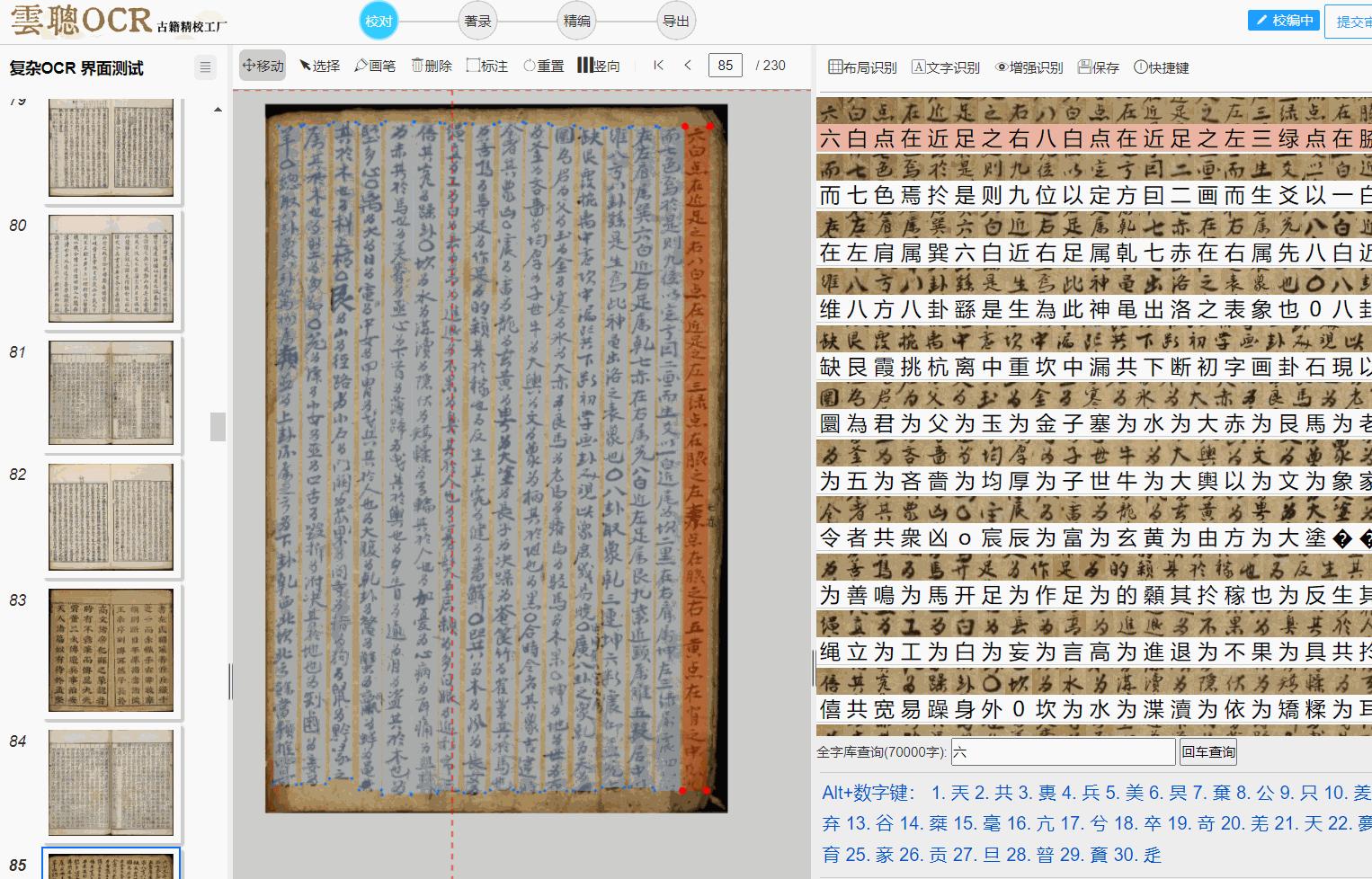This screenshot has width=1372, height=879.
Task: Choose candidate character 9. 只
Action: pos(1298,793)
